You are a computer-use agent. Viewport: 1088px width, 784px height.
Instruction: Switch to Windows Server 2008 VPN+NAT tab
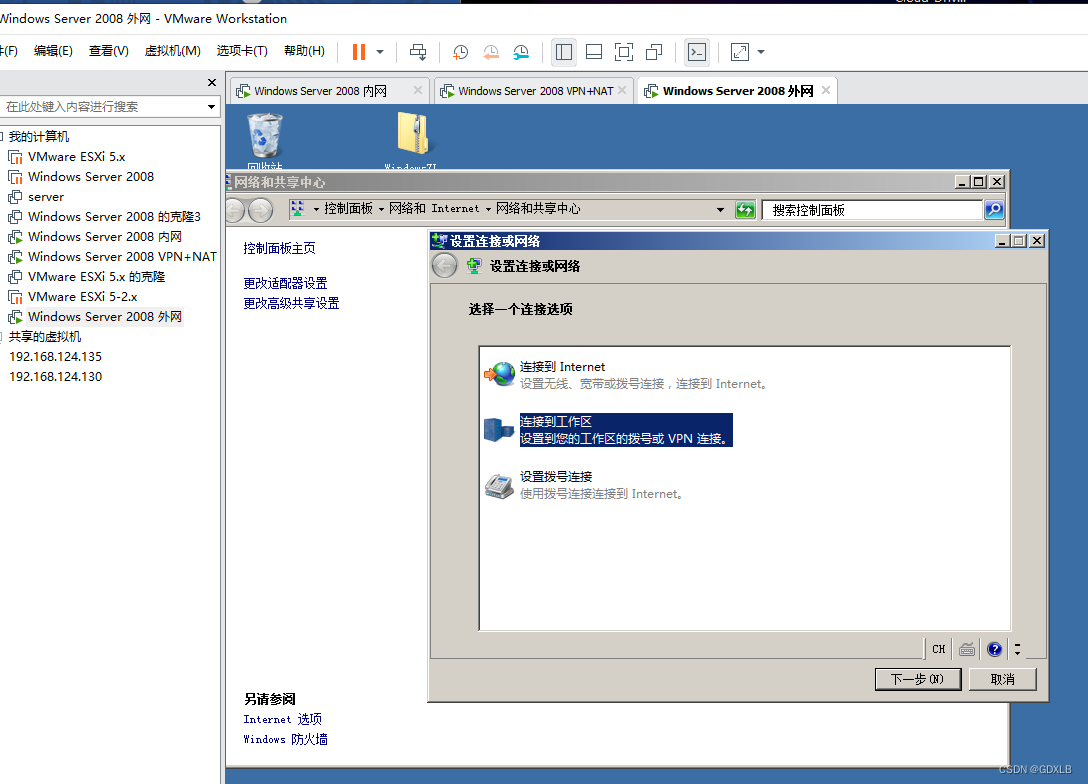coord(536,91)
